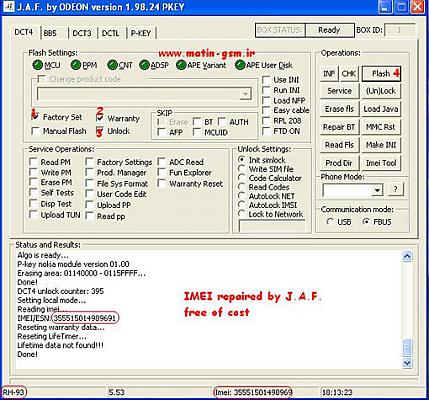Enable the Self Tests checkbox
Screen dimensions: 429x400
click(33, 193)
